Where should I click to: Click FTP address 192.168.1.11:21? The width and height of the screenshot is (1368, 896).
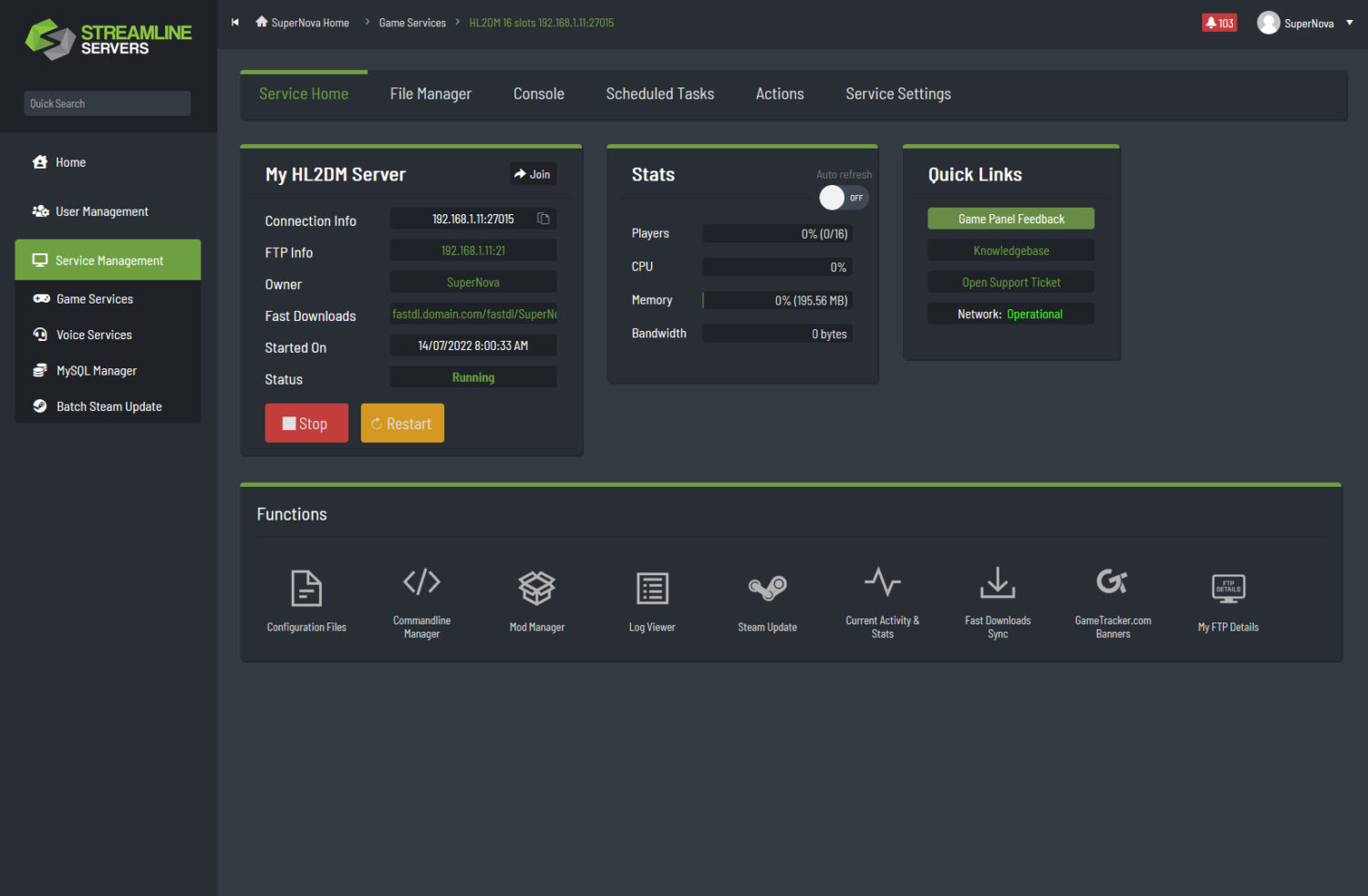coord(473,251)
